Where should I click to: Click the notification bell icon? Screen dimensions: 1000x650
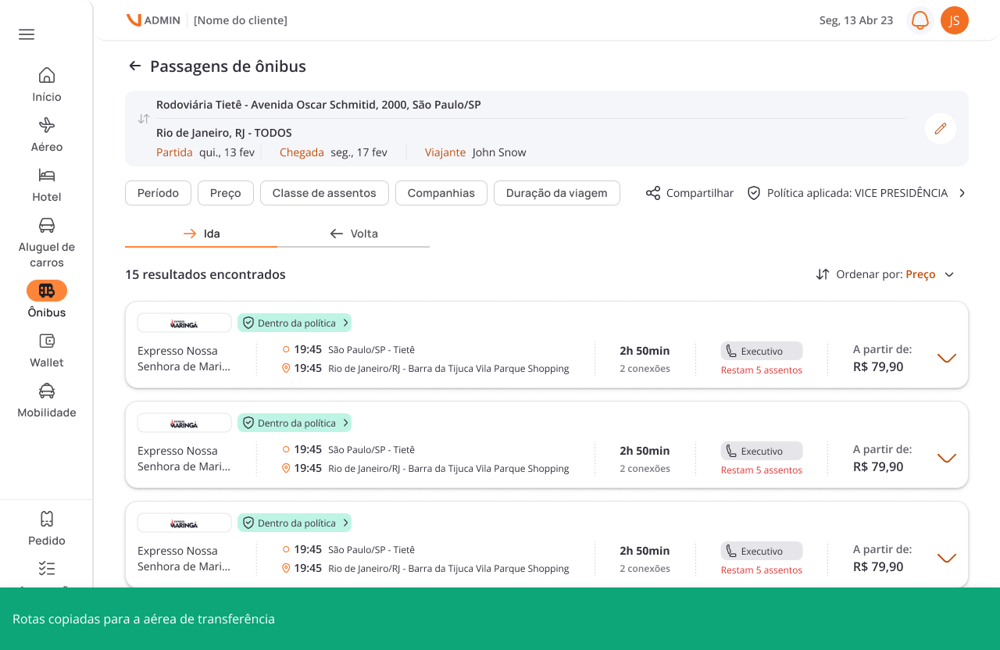(920, 20)
